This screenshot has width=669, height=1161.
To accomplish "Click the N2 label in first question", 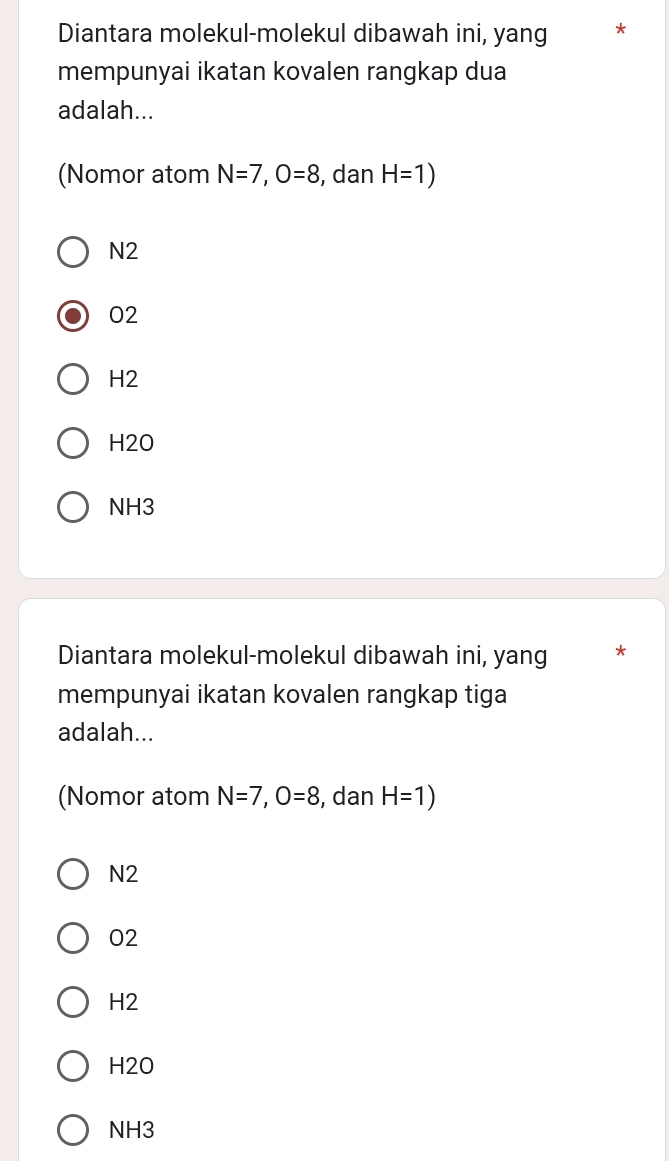I will 124,252.
